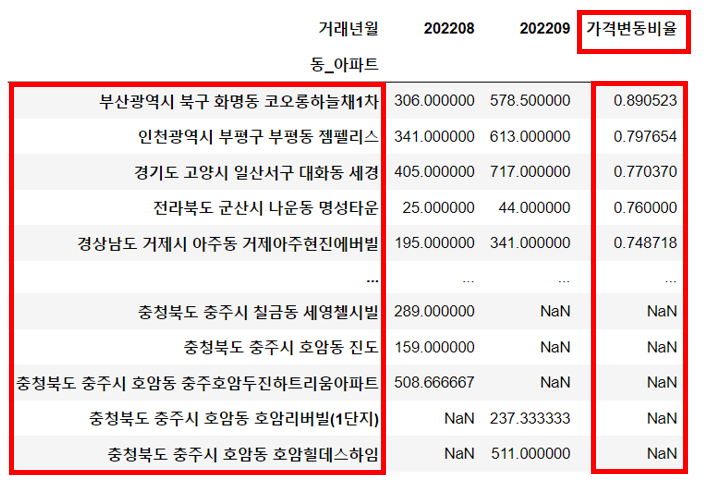
Task: Click 202209 NaN in 세영첼시빌 row
Action: point(555,312)
